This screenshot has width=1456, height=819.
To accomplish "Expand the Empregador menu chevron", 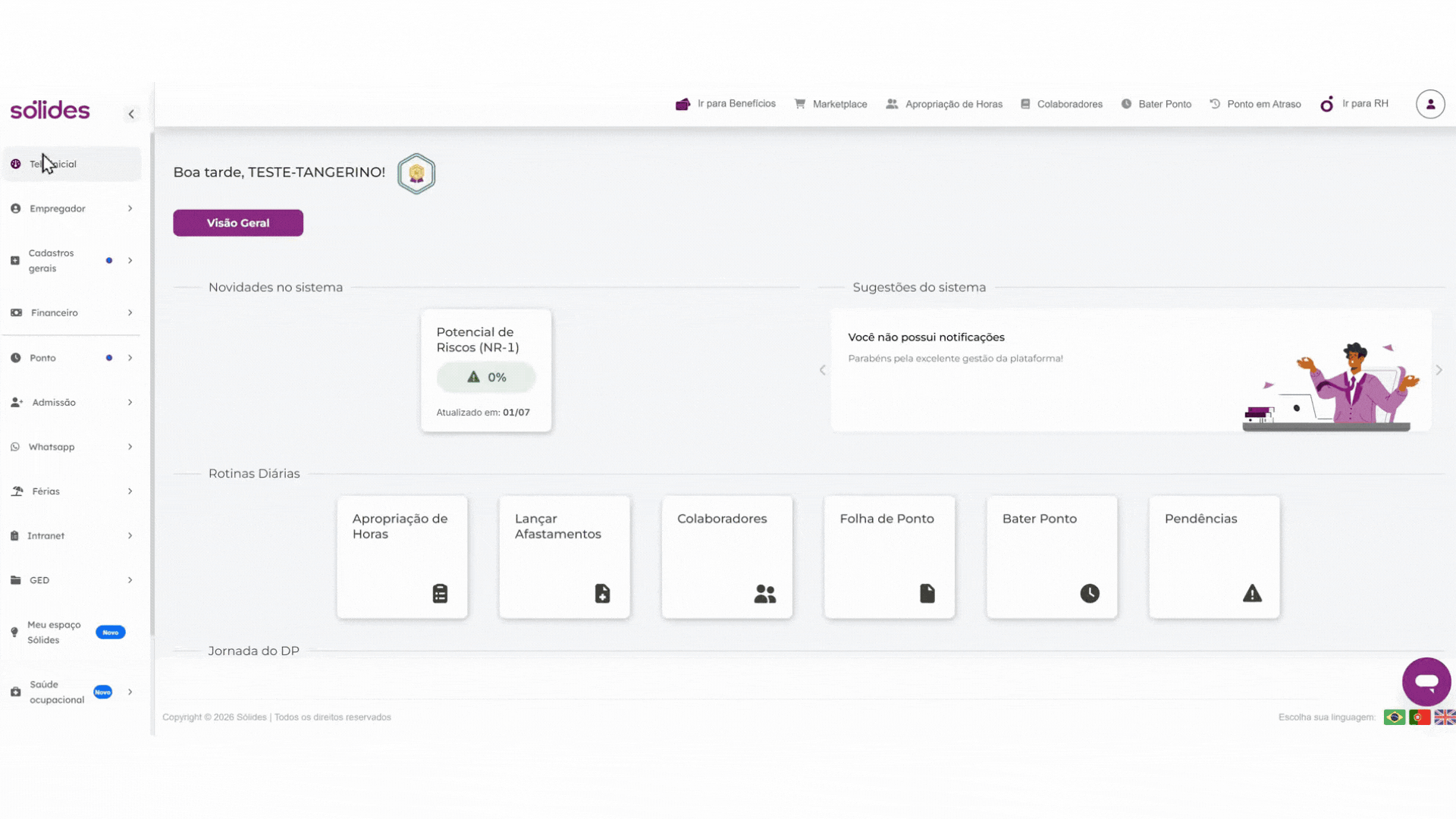I will coord(130,209).
